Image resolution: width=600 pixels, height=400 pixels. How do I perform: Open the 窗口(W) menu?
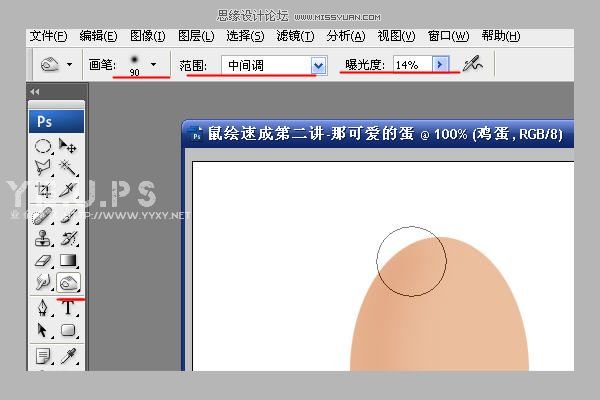pyautogui.click(x=448, y=36)
